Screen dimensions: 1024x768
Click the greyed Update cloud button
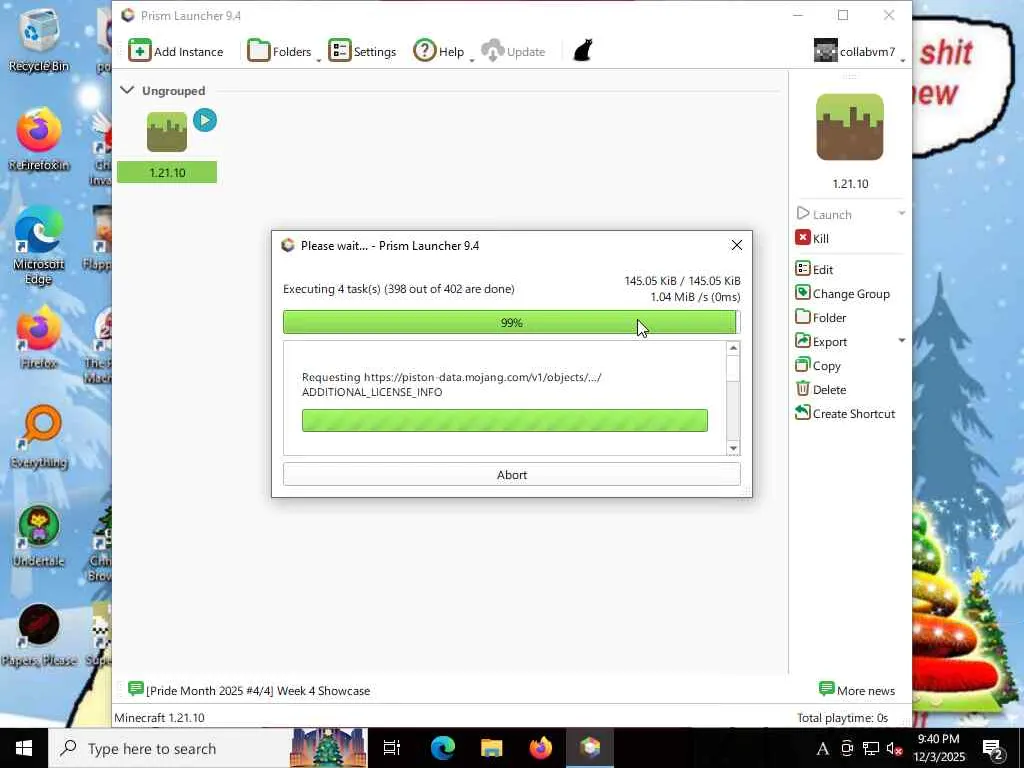click(513, 52)
